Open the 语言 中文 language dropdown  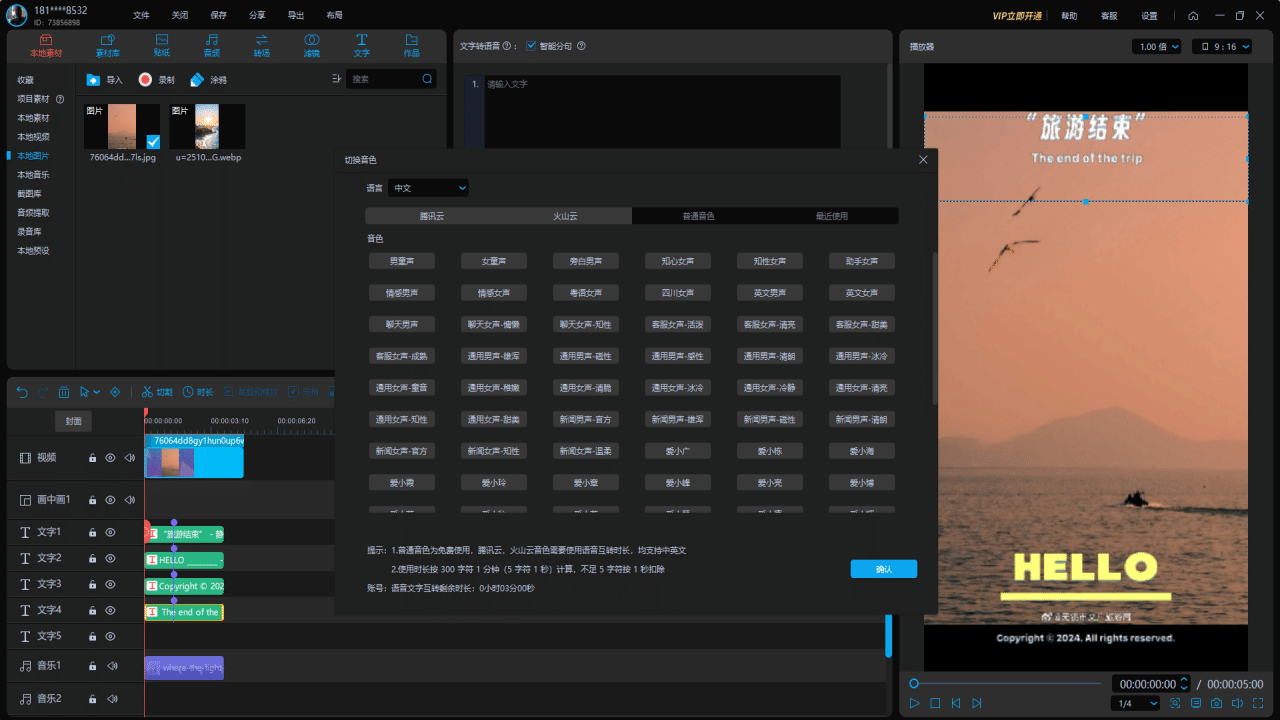(428, 188)
